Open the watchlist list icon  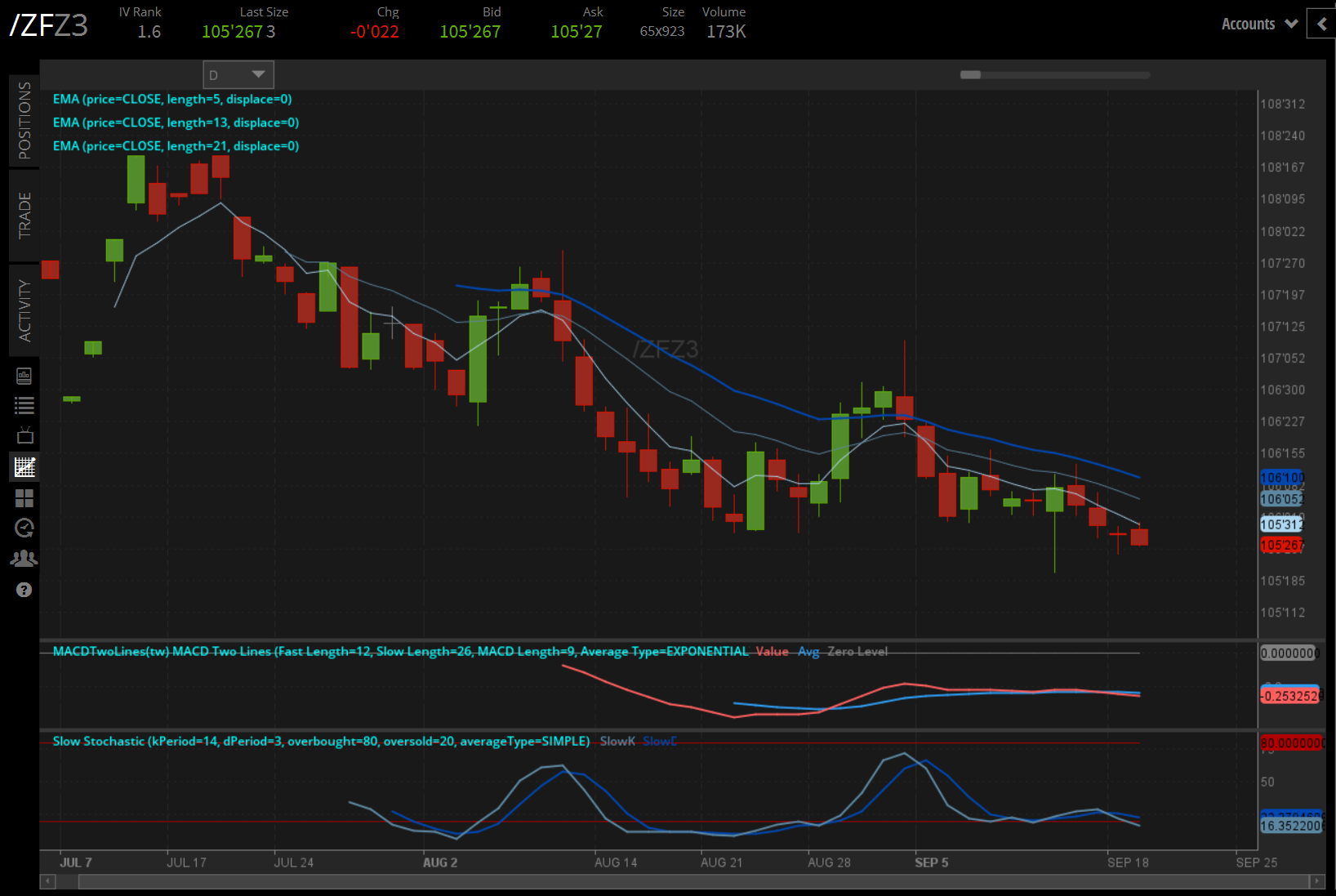pyautogui.click(x=24, y=406)
